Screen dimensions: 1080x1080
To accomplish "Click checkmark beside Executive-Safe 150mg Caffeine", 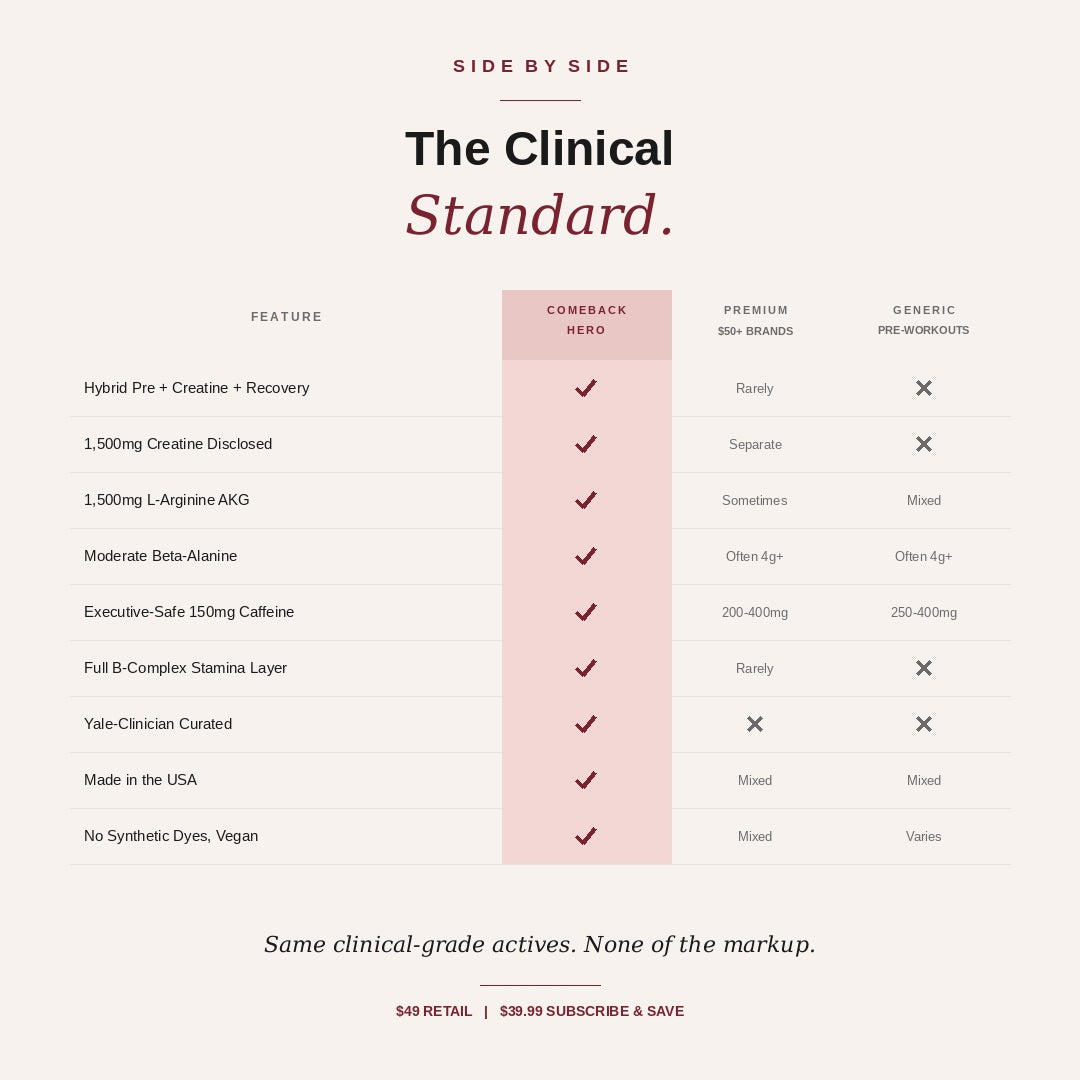I will pos(585,612).
